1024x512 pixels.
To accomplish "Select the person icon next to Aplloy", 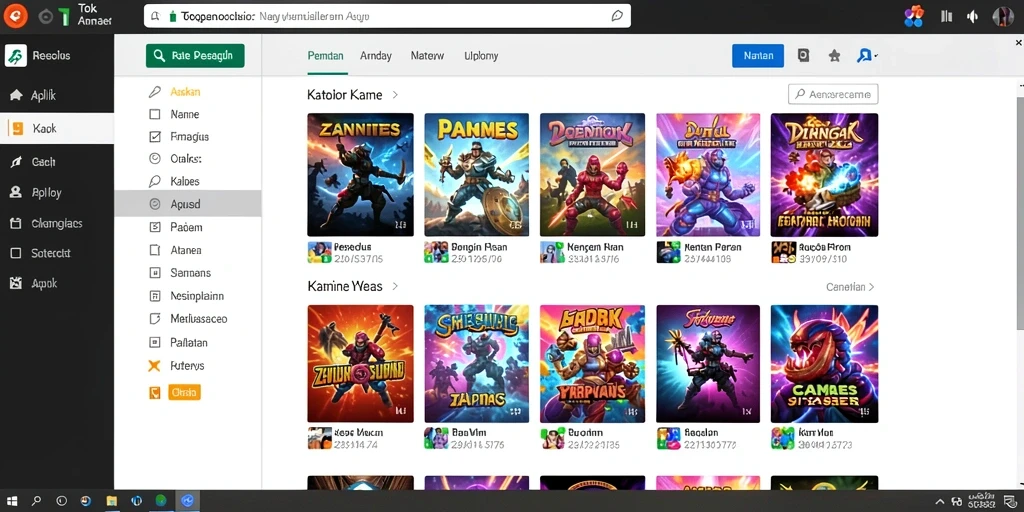I will pos(16,193).
